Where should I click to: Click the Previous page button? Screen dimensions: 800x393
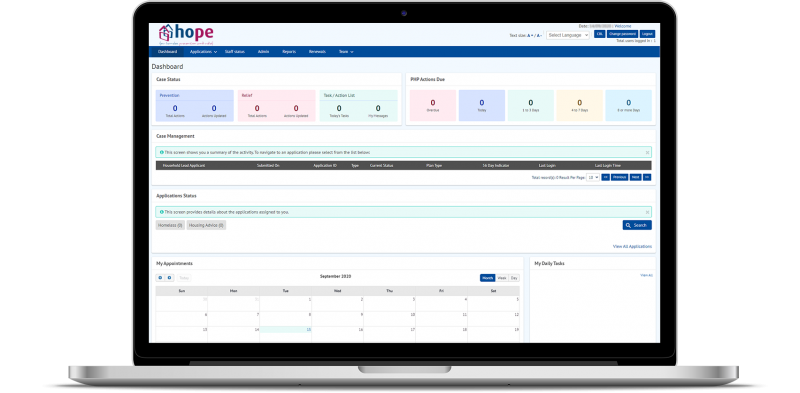(x=619, y=177)
